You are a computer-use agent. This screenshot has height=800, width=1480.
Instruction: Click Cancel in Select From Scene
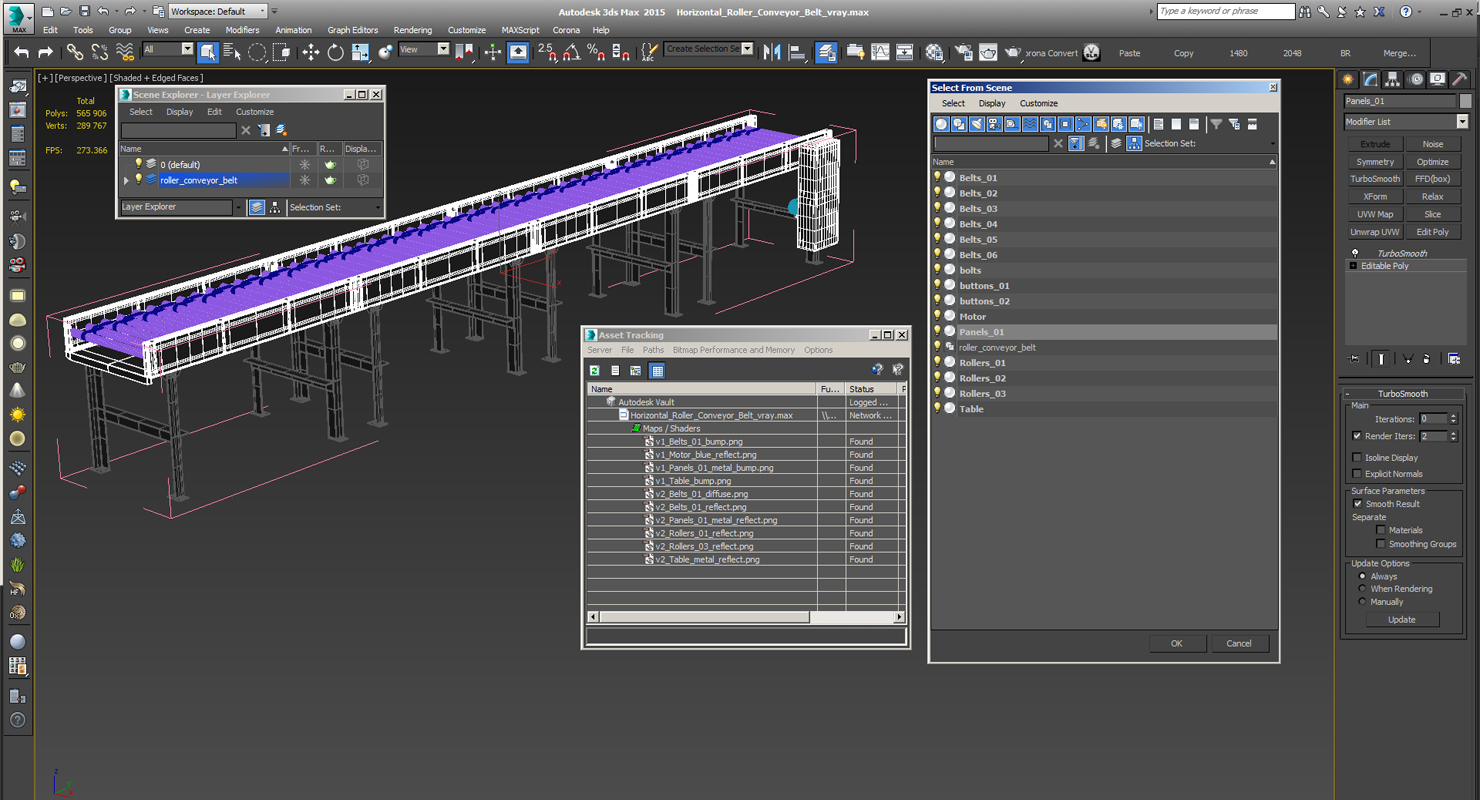(x=1239, y=643)
